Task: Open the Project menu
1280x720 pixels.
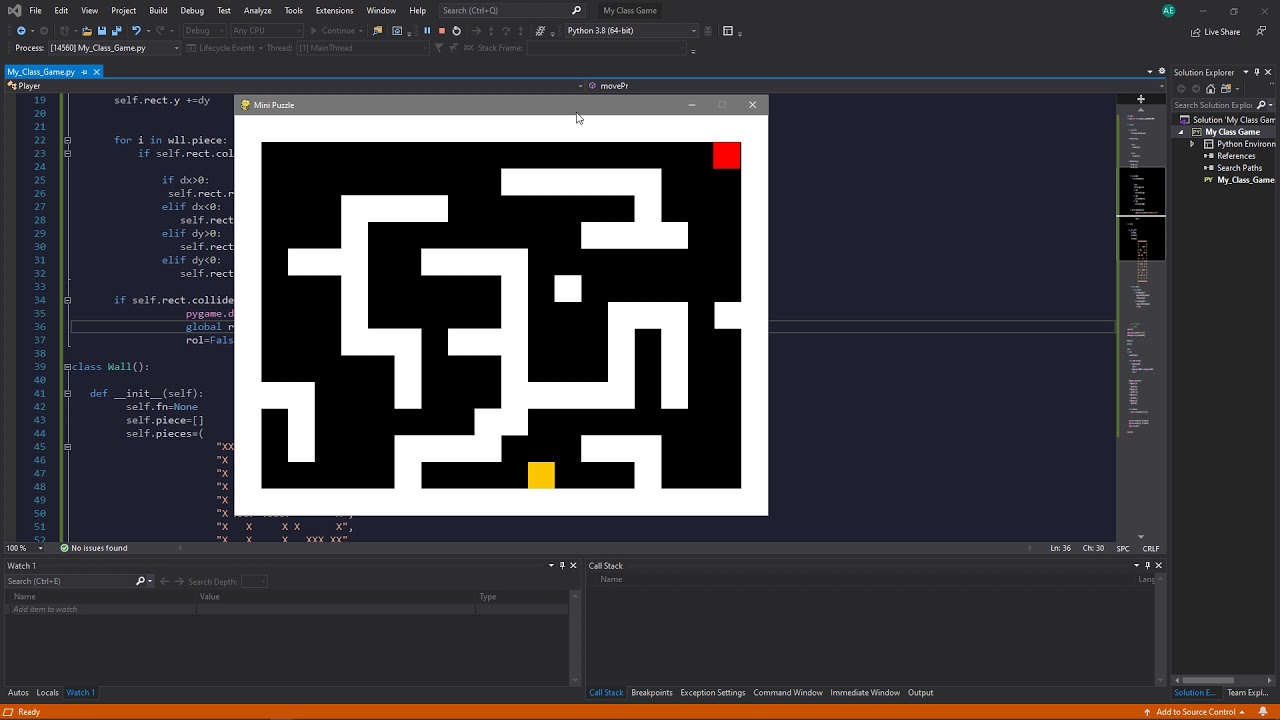Action: (123, 10)
